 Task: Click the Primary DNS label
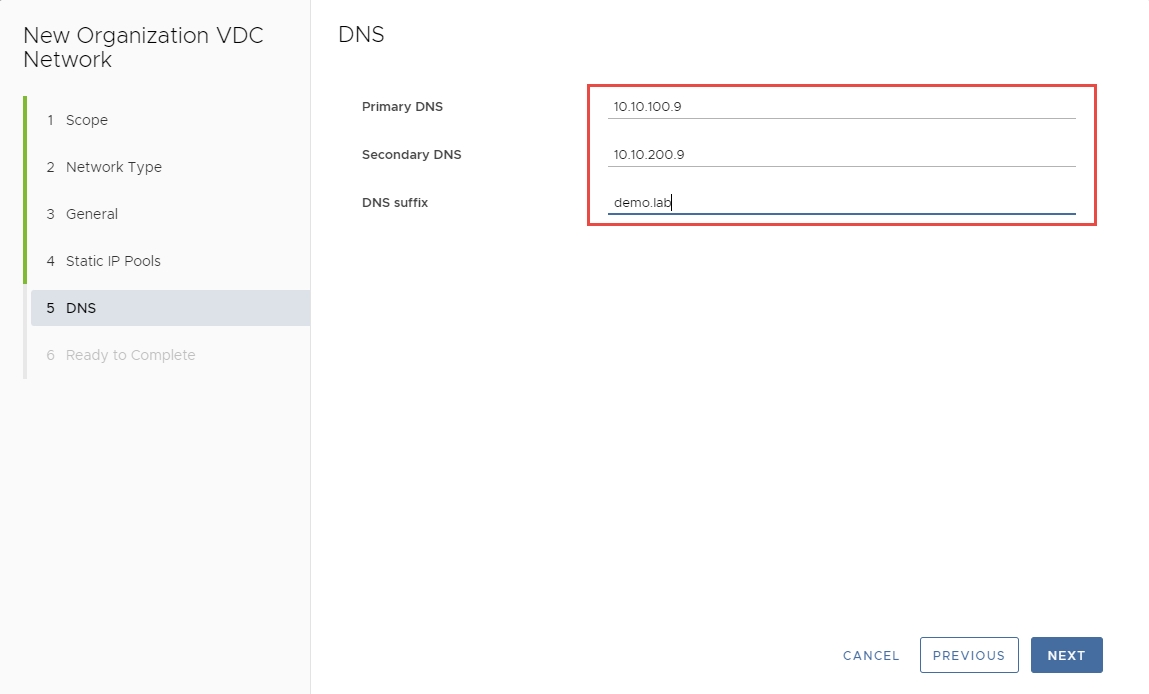[x=402, y=106]
